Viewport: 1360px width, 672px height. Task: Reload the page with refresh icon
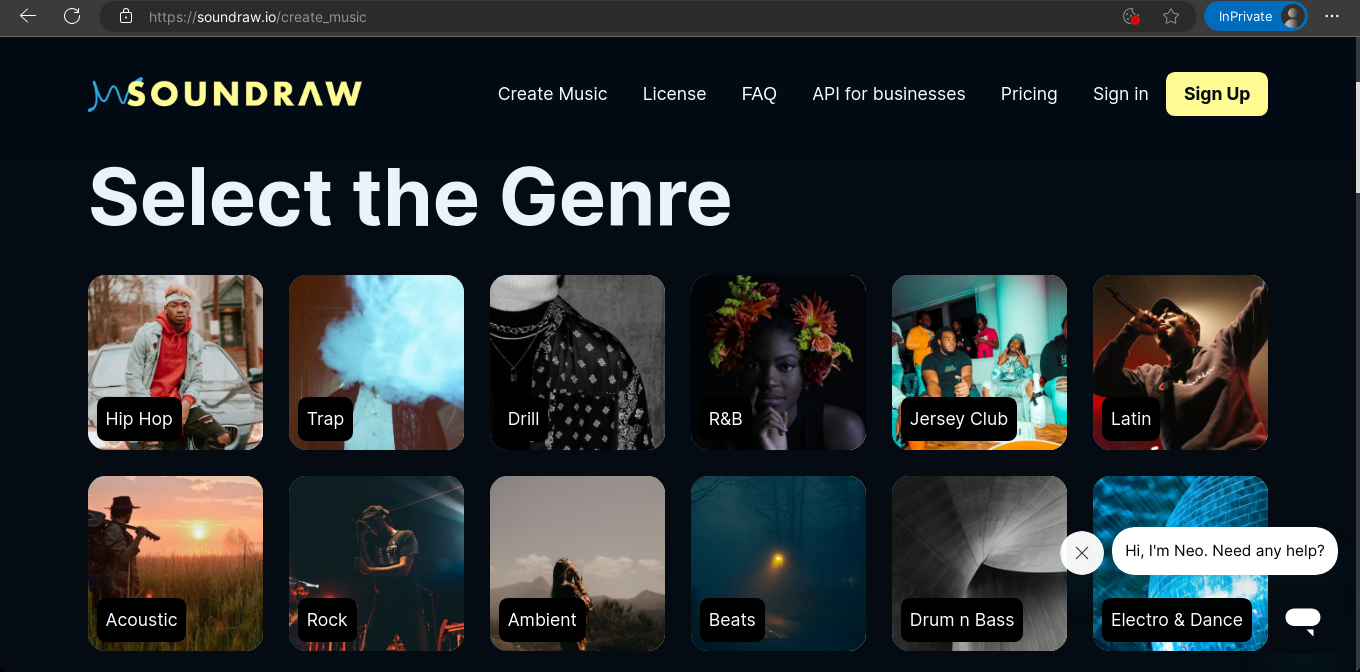click(72, 16)
